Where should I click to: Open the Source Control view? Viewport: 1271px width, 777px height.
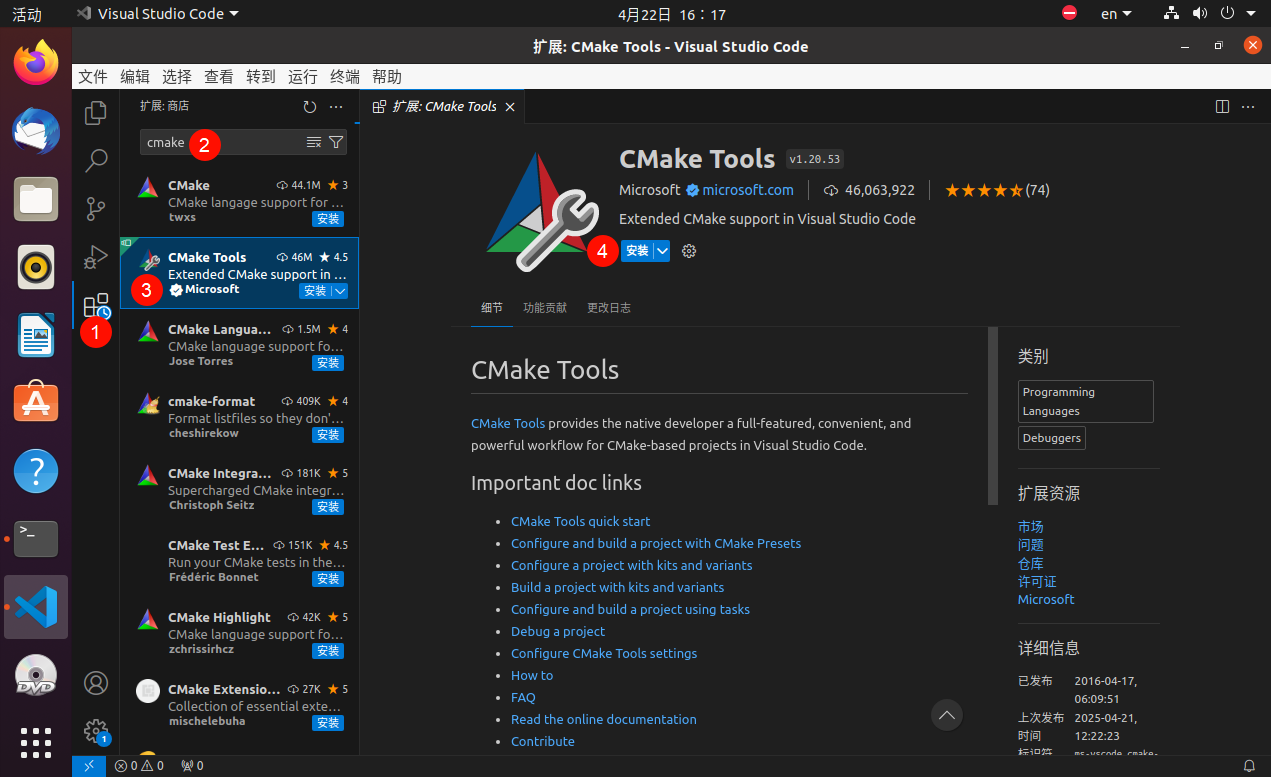pos(96,209)
